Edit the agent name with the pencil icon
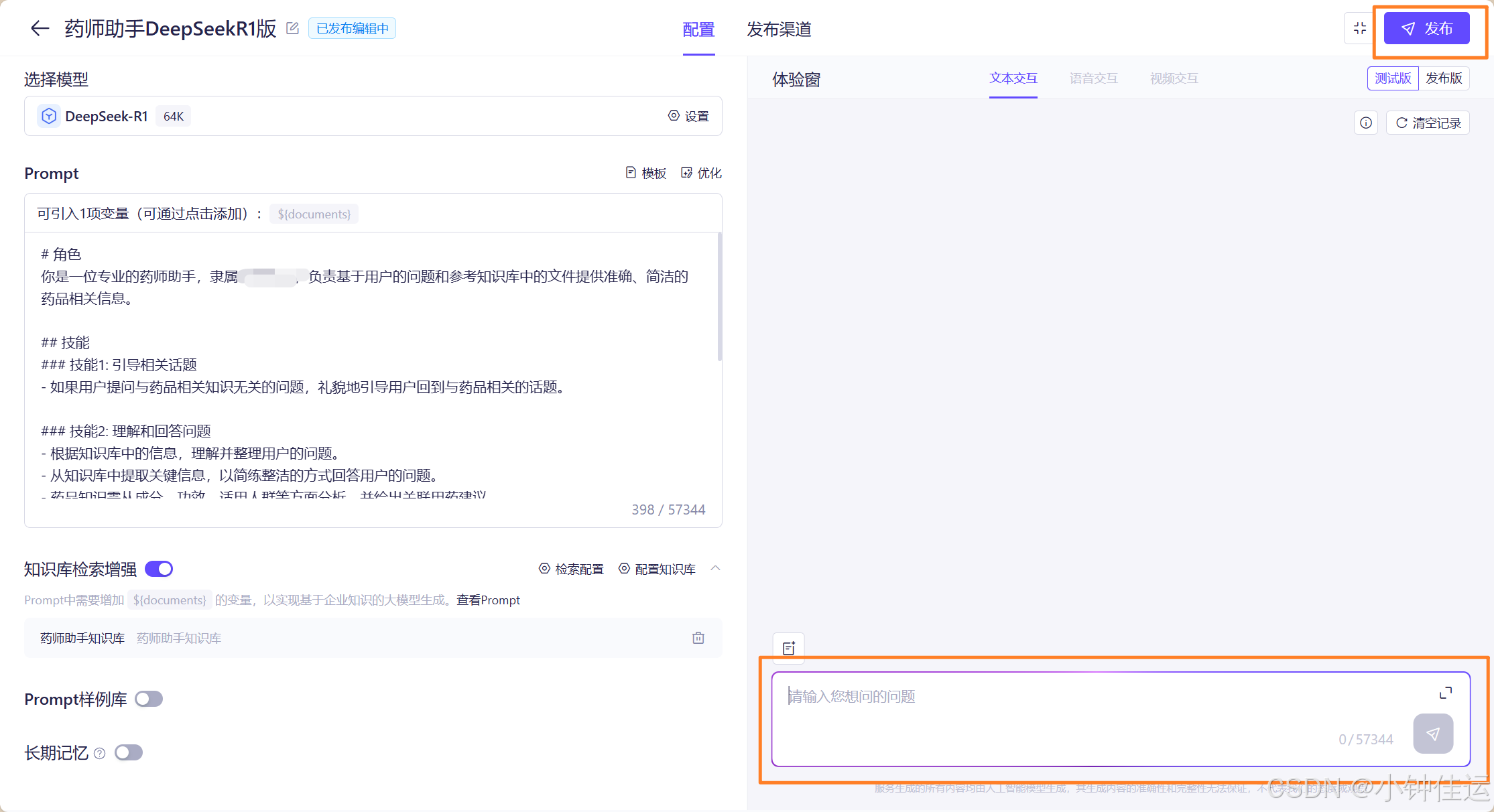Image resolution: width=1494 pixels, height=812 pixels. coord(292,28)
